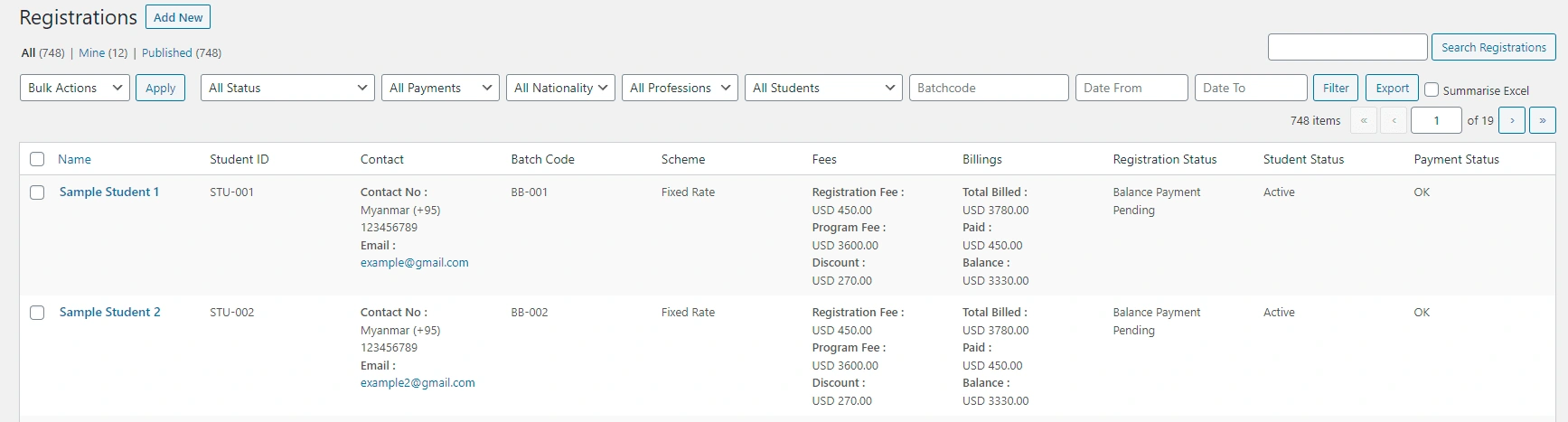This screenshot has height=422, width=1568.
Task: Expand the All Nationality dropdown
Action: click(x=560, y=88)
